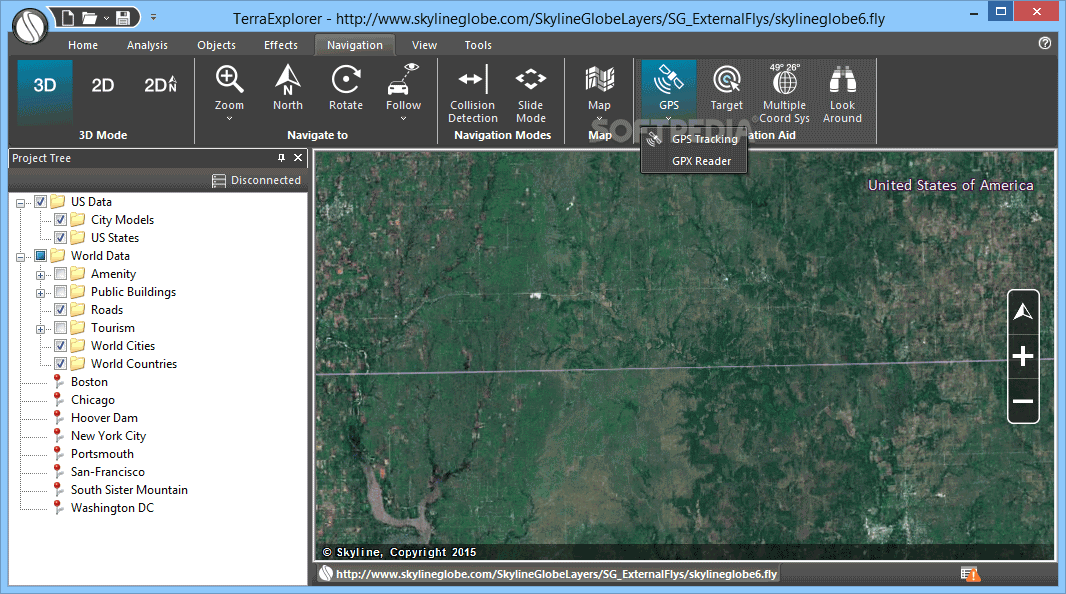Expand the Public Buildings folder
This screenshot has height=594, width=1066.
pos(41,293)
